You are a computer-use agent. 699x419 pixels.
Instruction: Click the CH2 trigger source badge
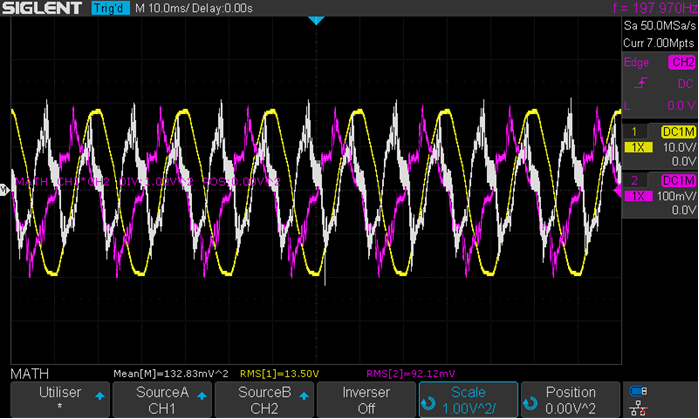[x=682, y=62]
